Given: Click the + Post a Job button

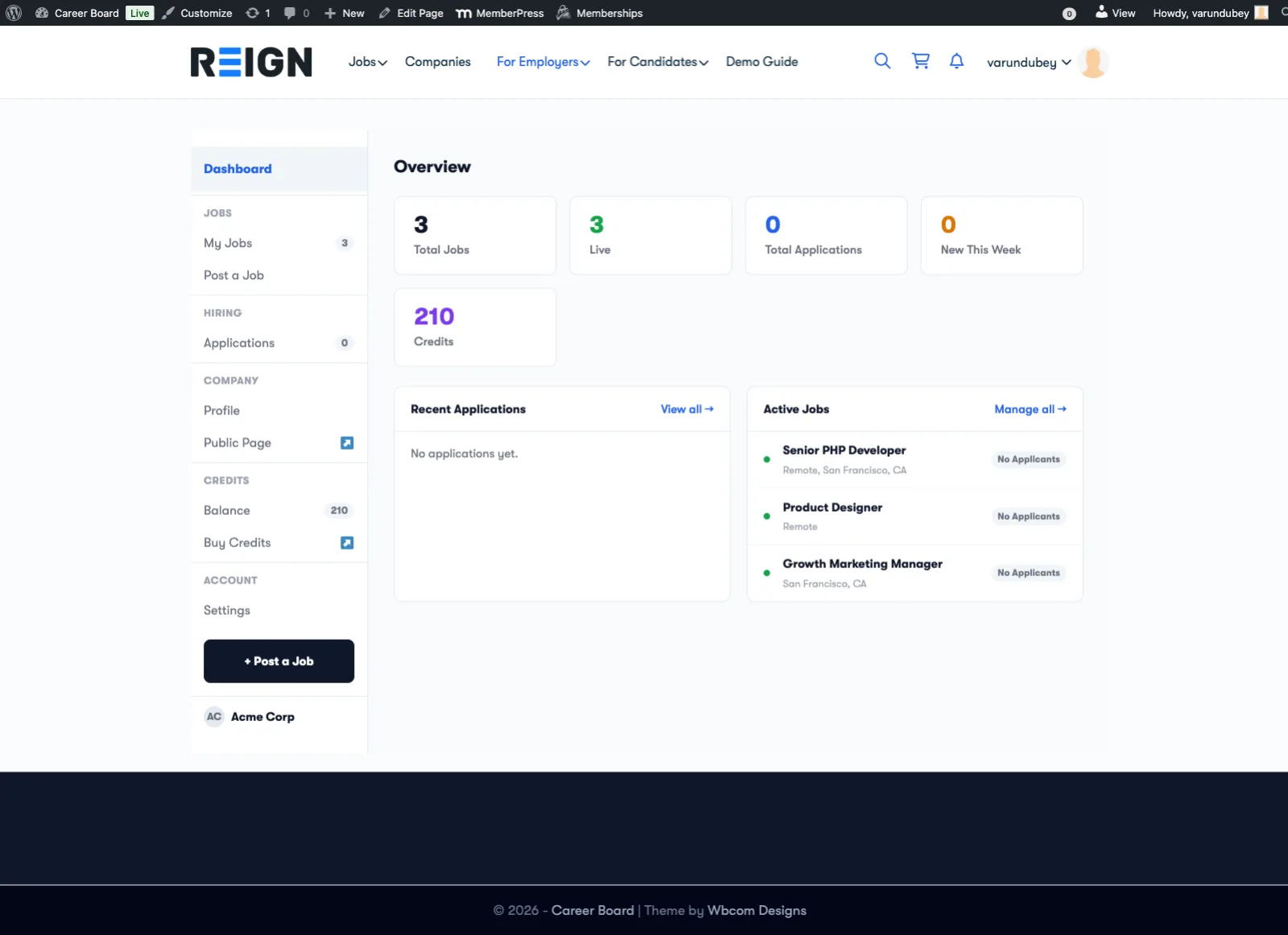Looking at the screenshot, I should tap(279, 661).
